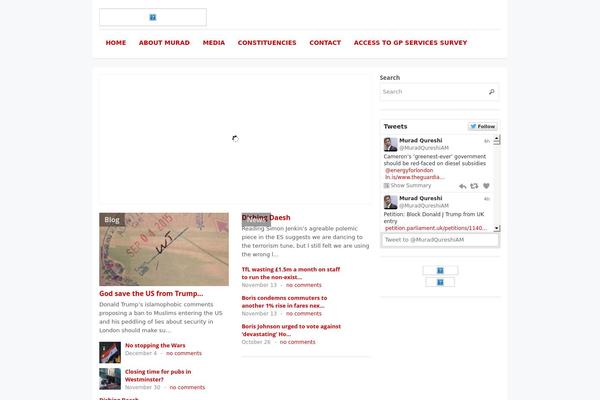Open 'no comments' under TfL wasting article
Image resolution: width=600 pixels, height=400 pixels.
point(304,285)
